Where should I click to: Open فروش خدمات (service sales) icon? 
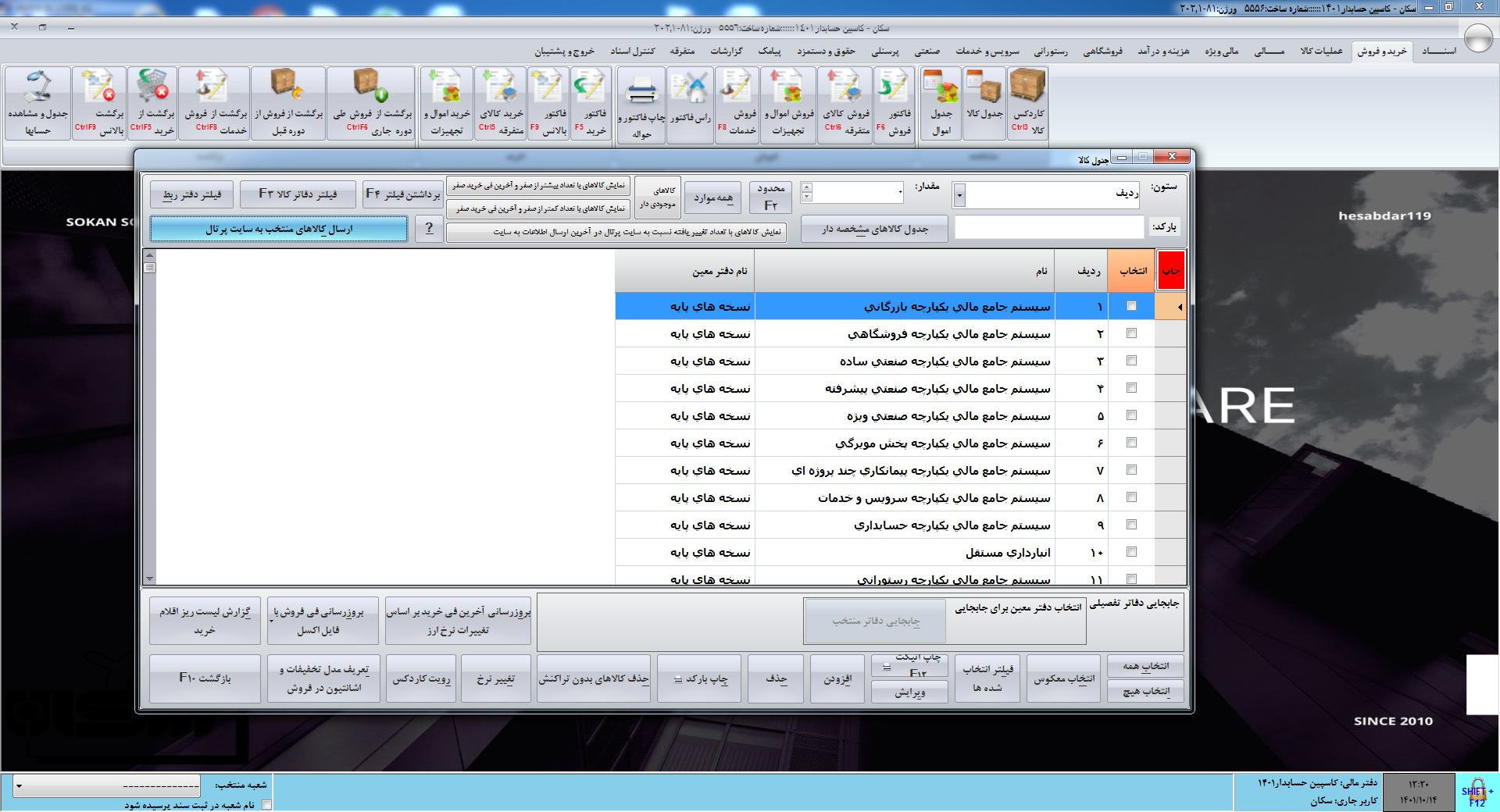(x=736, y=103)
